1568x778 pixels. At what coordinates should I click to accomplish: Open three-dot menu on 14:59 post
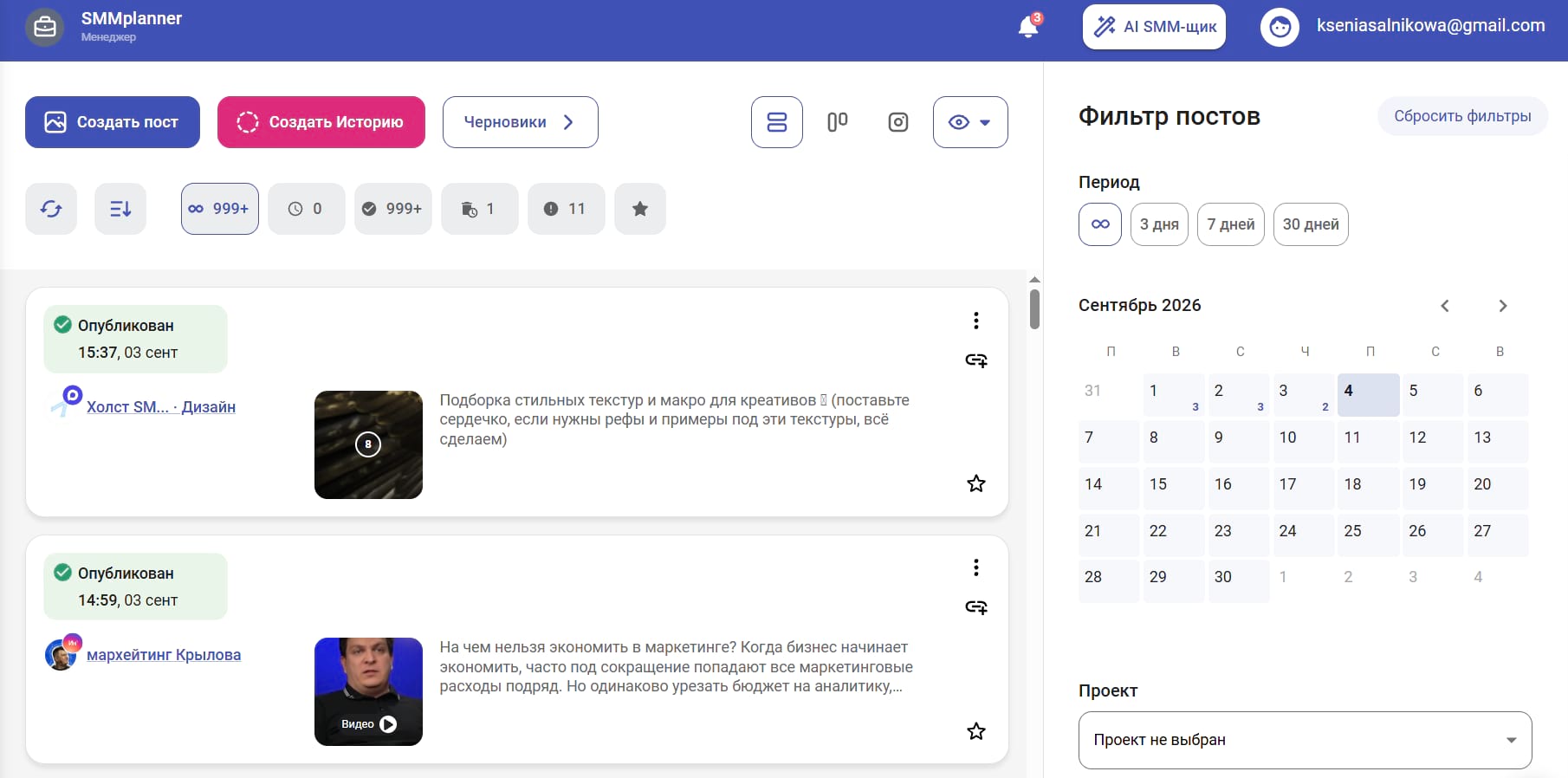(x=976, y=567)
